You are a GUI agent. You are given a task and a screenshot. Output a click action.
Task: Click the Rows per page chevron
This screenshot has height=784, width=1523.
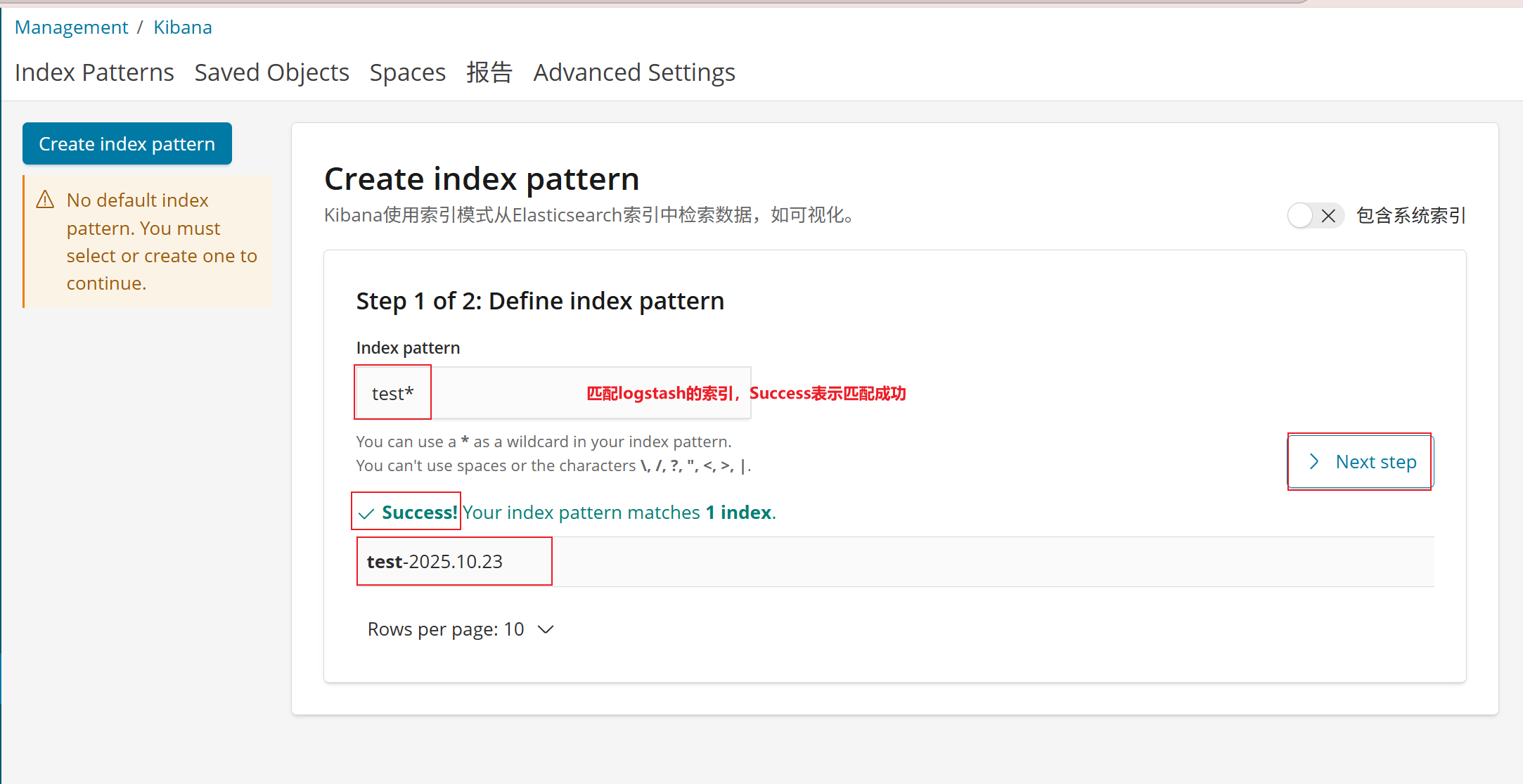[546, 629]
